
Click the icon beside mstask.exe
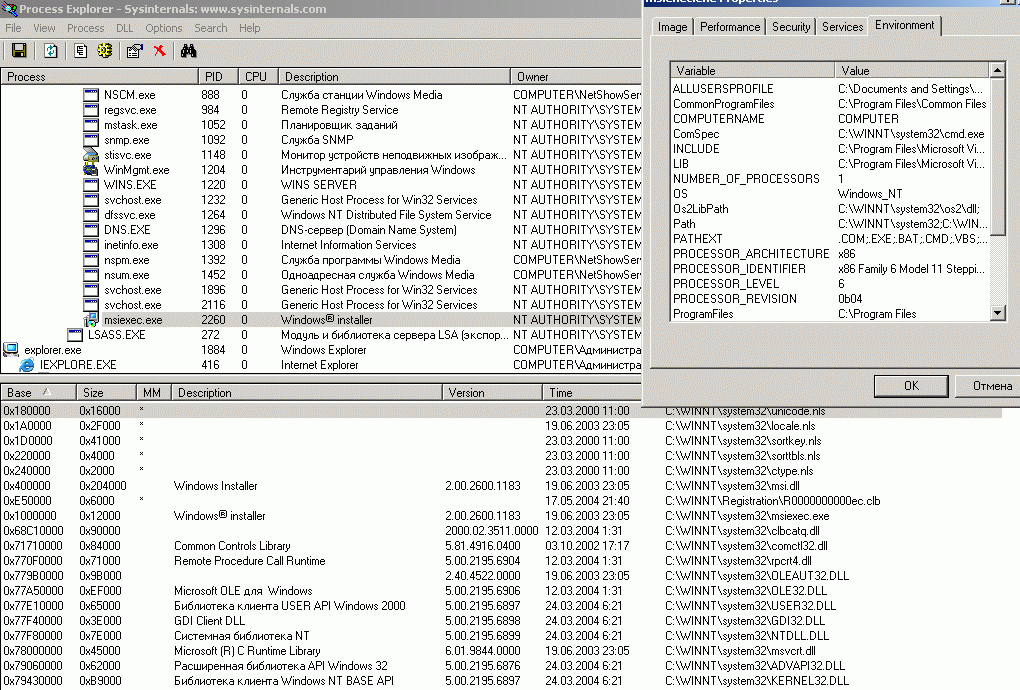point(91,125)
